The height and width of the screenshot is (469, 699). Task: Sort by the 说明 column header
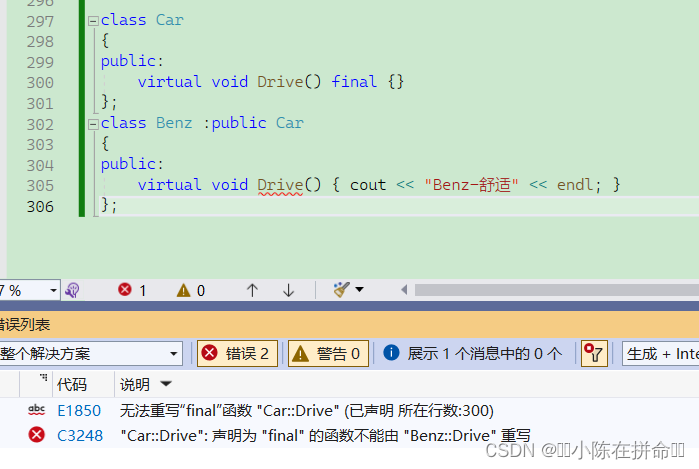coord(135,384)
